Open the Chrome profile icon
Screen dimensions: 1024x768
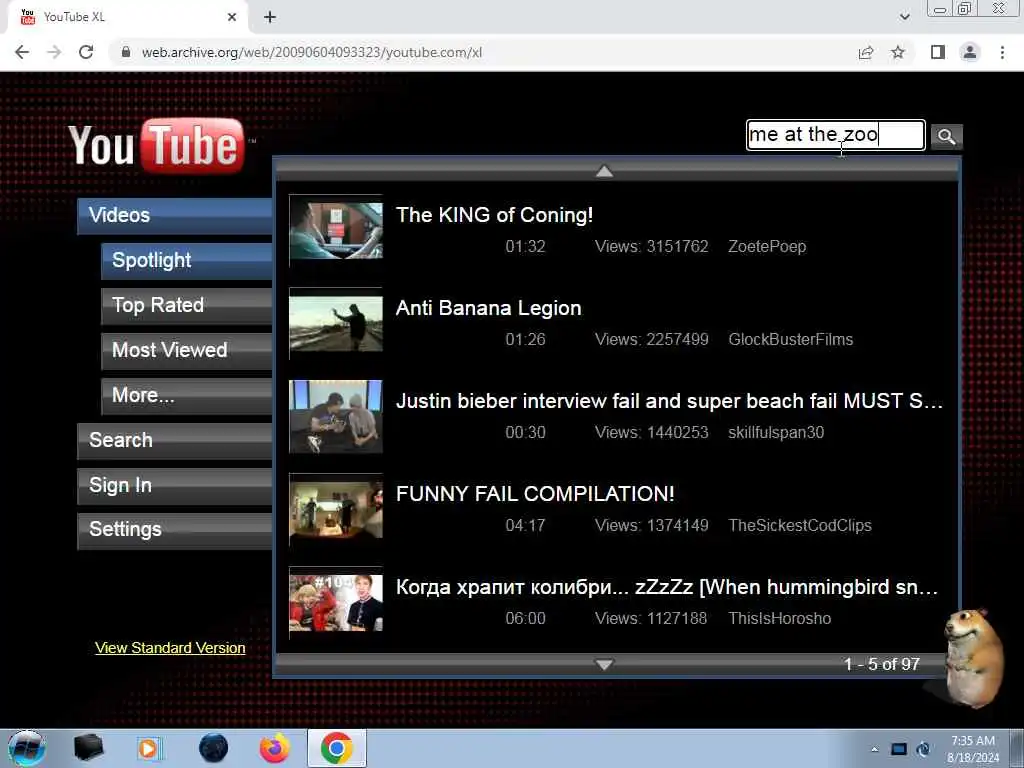click(970, 52)
